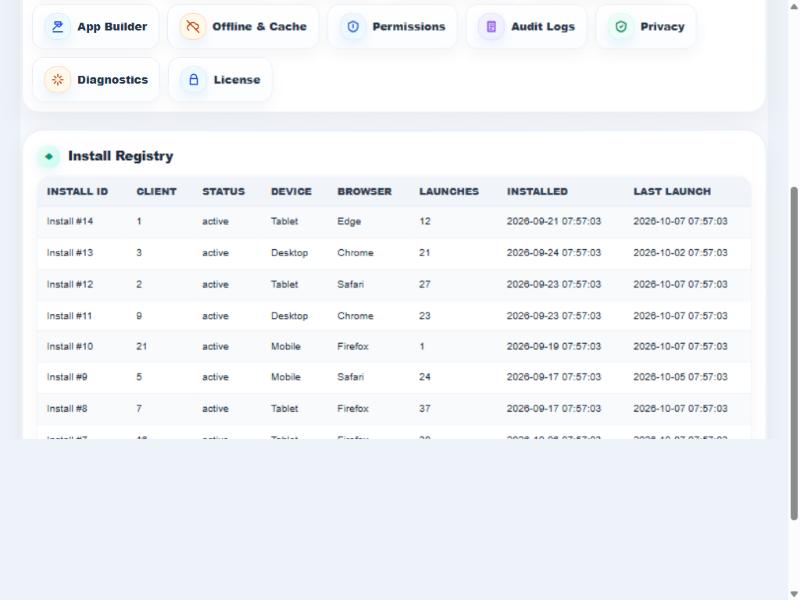Sort by BROWSER column header
This screenshot has width=800, height=600.
click(x=364, y=191)
